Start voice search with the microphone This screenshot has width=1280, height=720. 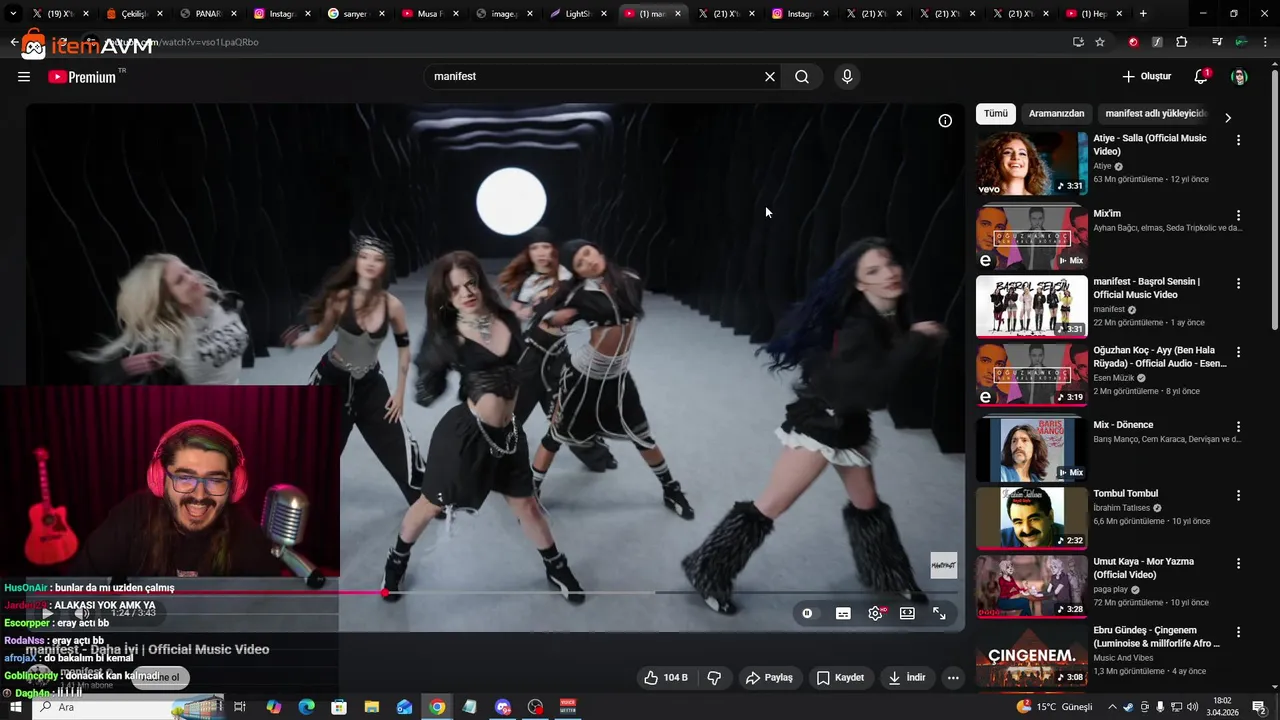tap(847, 77)
